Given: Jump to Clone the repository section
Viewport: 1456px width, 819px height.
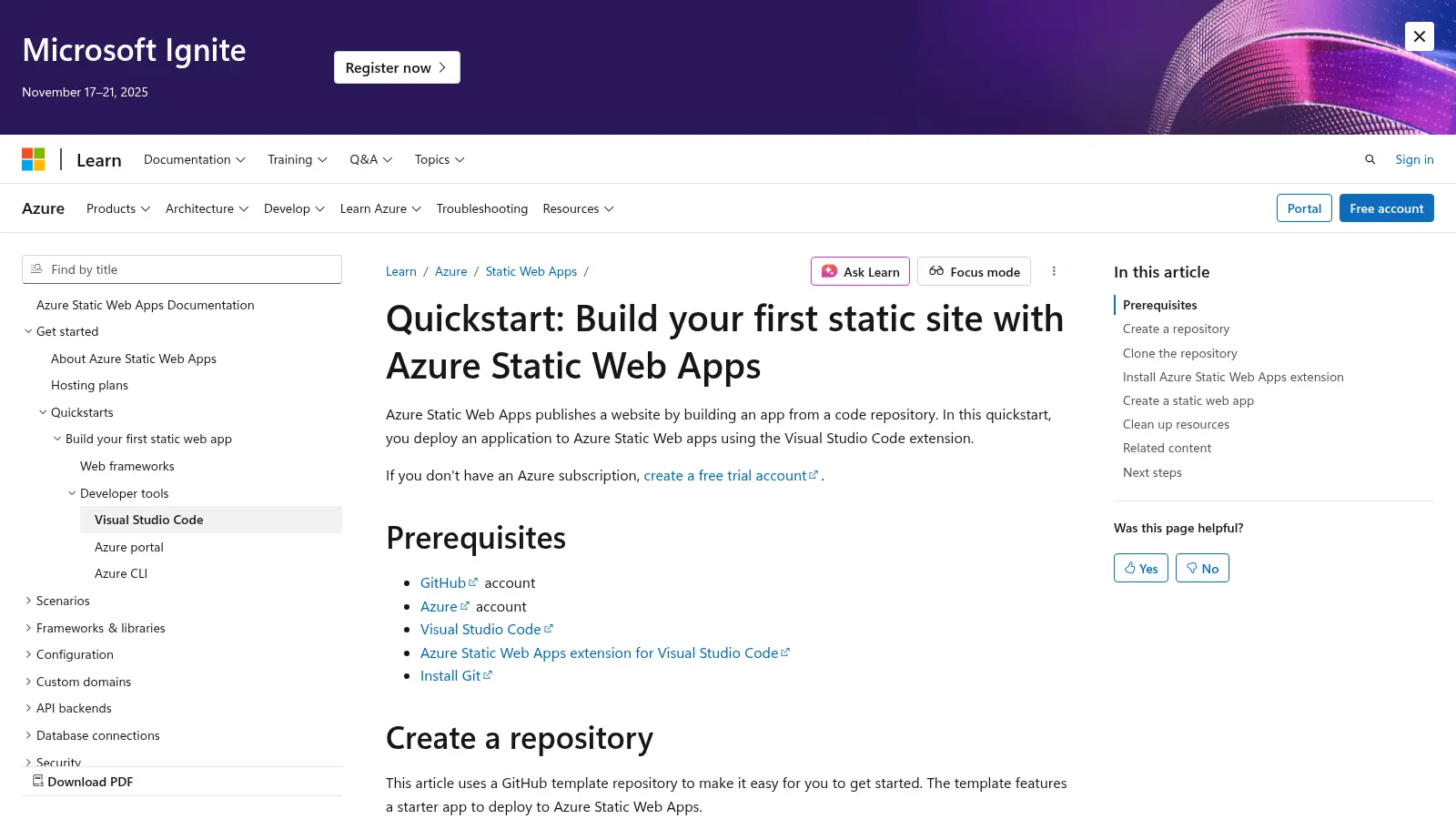Looking at the screenshot, I should (x=1180, y=353).
